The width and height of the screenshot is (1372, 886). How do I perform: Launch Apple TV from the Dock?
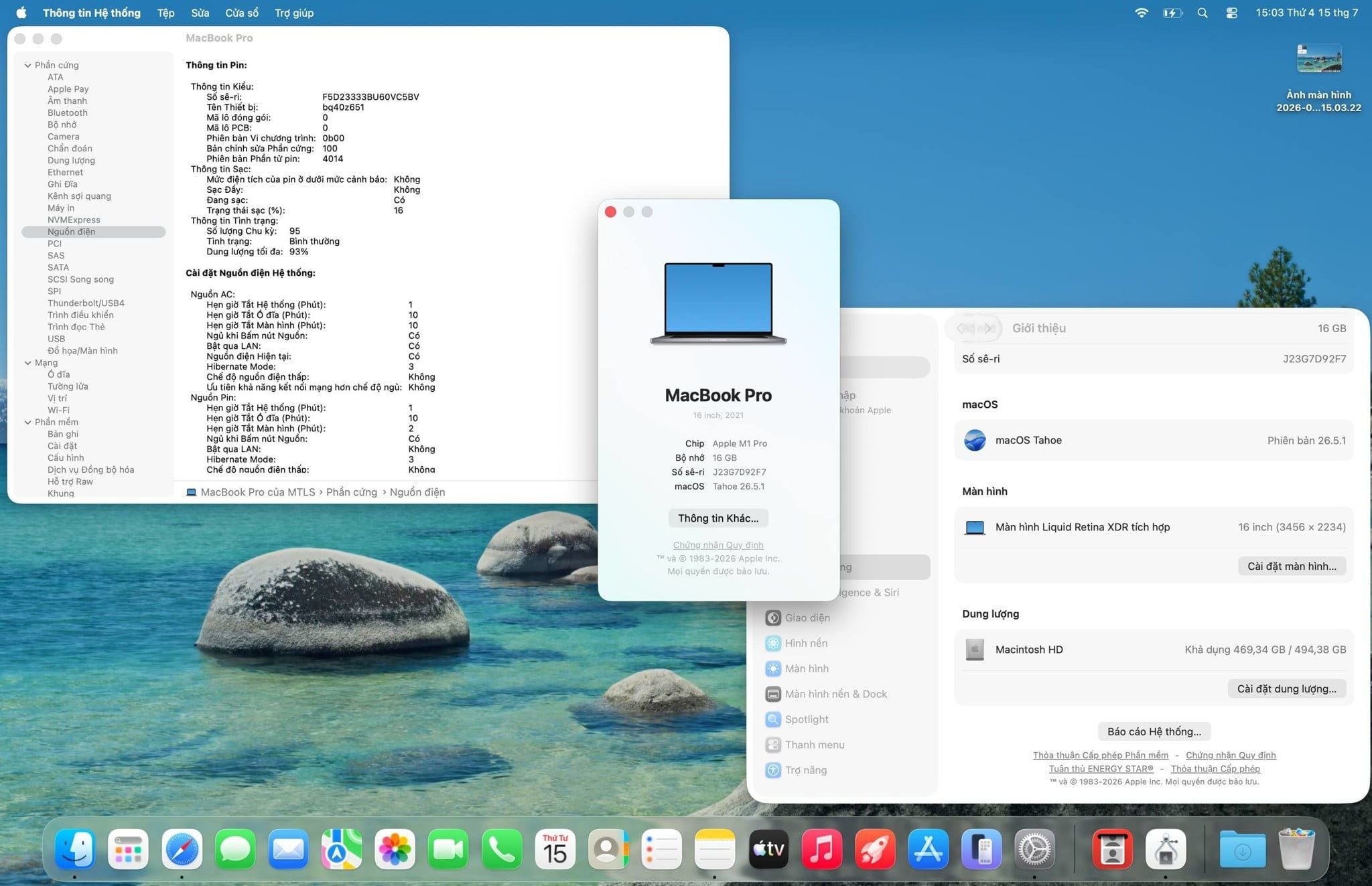[x=768, y=849]
